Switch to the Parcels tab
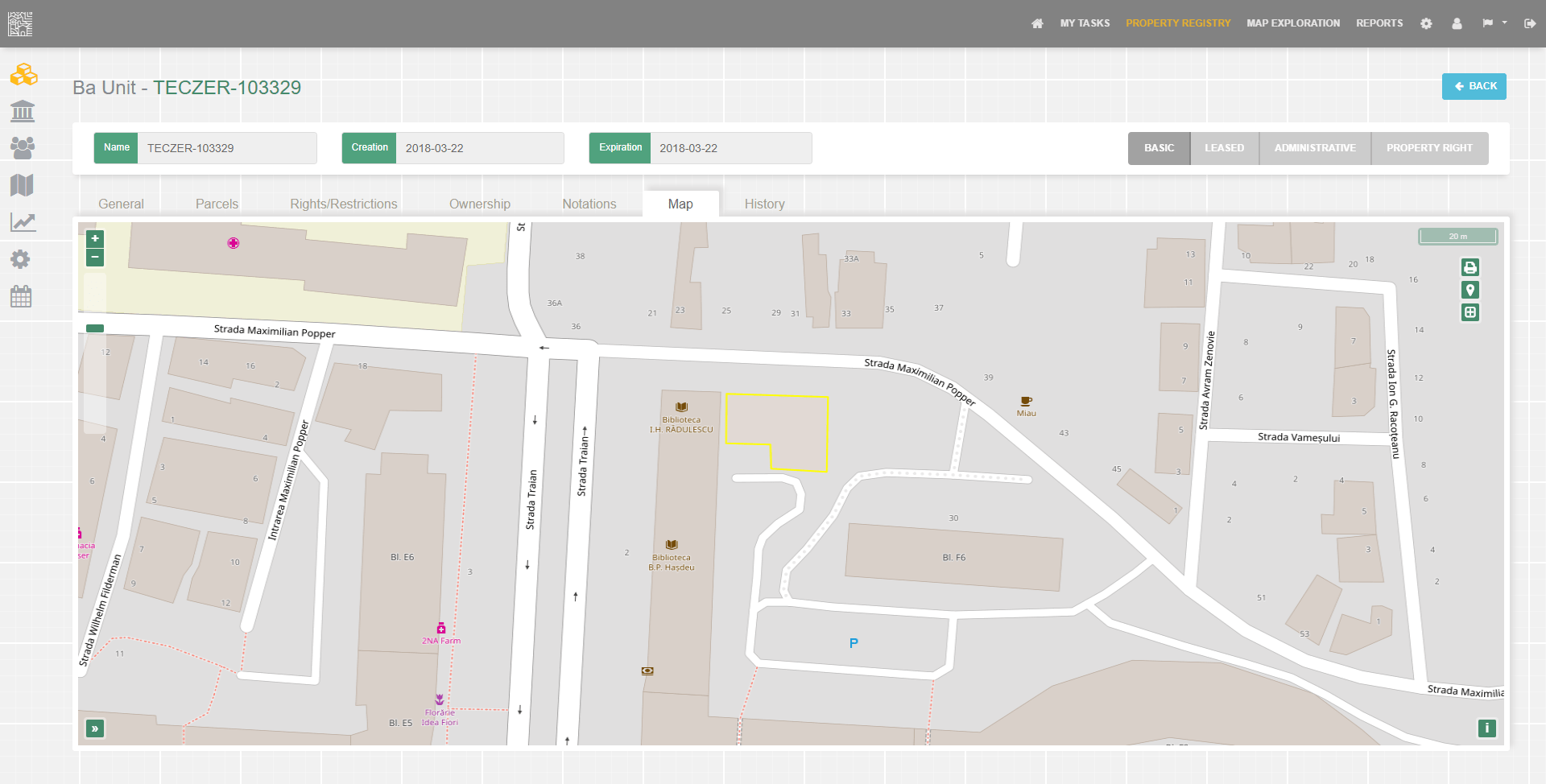1546x784 pixels. pos(217,204)
